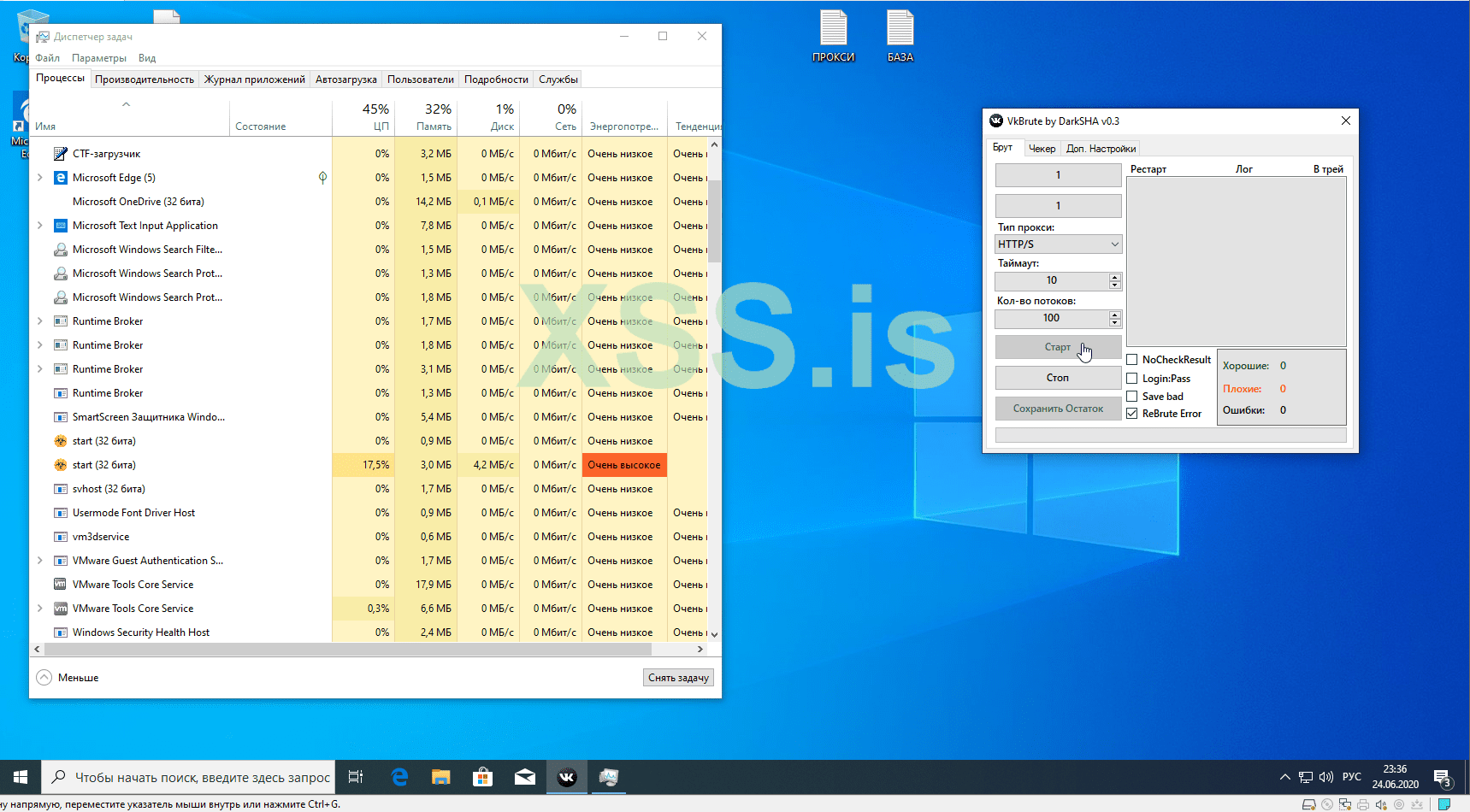Uncheck the ReBrute Error checkbox

(x=1132, y=414)
